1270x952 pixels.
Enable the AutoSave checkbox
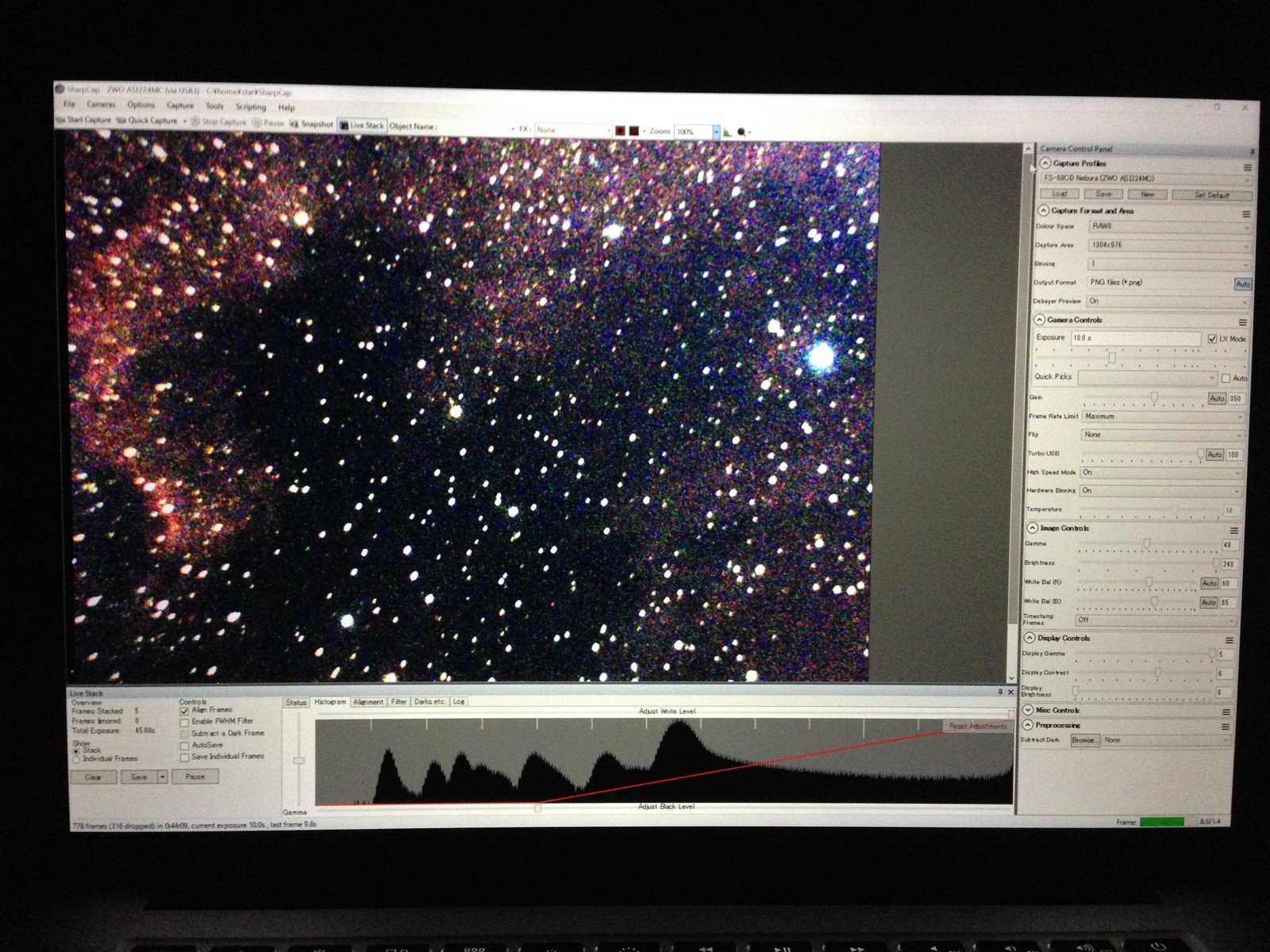click(184, 746)
